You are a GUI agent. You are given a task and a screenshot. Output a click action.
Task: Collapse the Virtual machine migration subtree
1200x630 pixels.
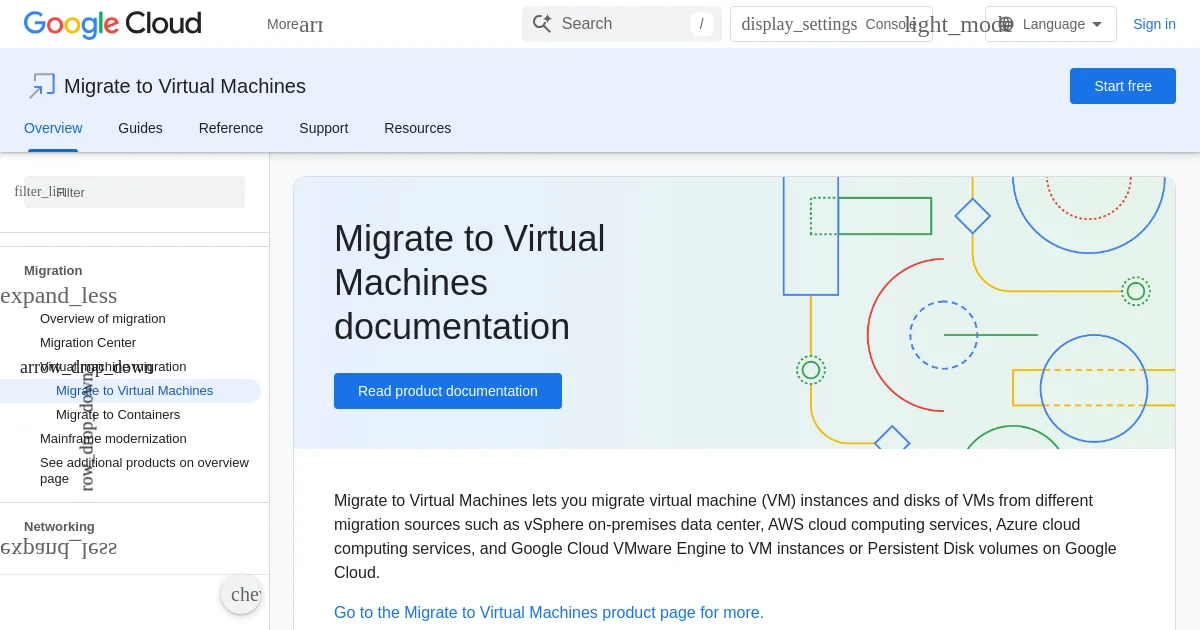(86, 367)
